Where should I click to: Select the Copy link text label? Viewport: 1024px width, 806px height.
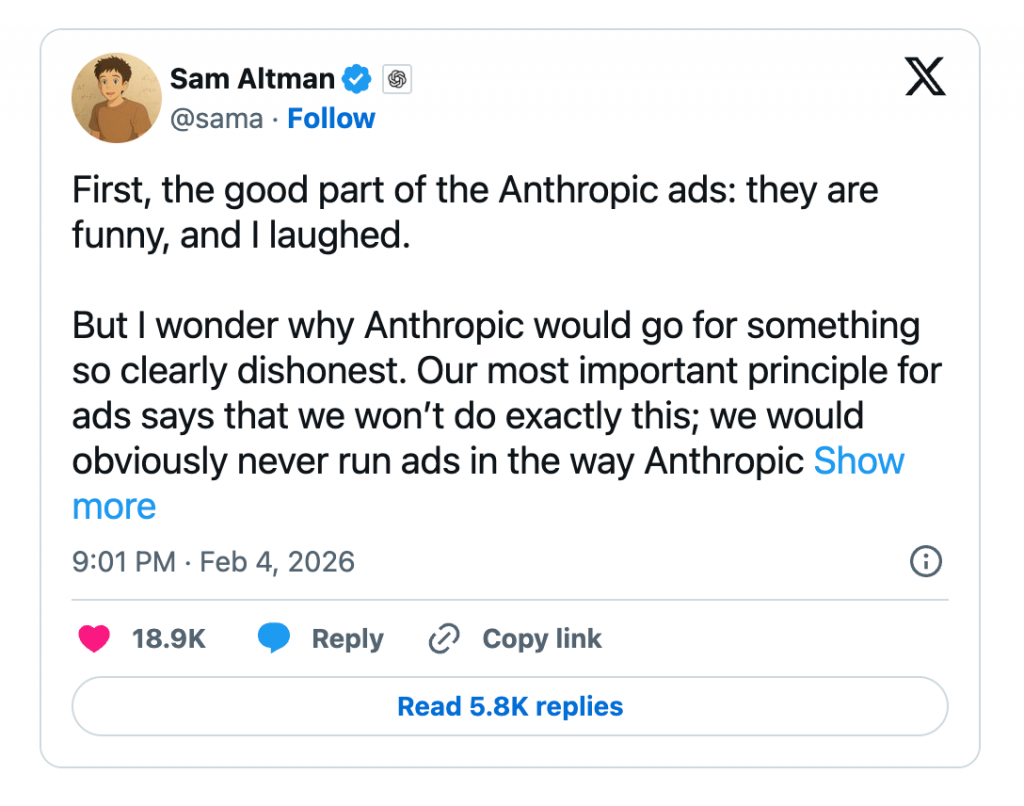point(541,639)
